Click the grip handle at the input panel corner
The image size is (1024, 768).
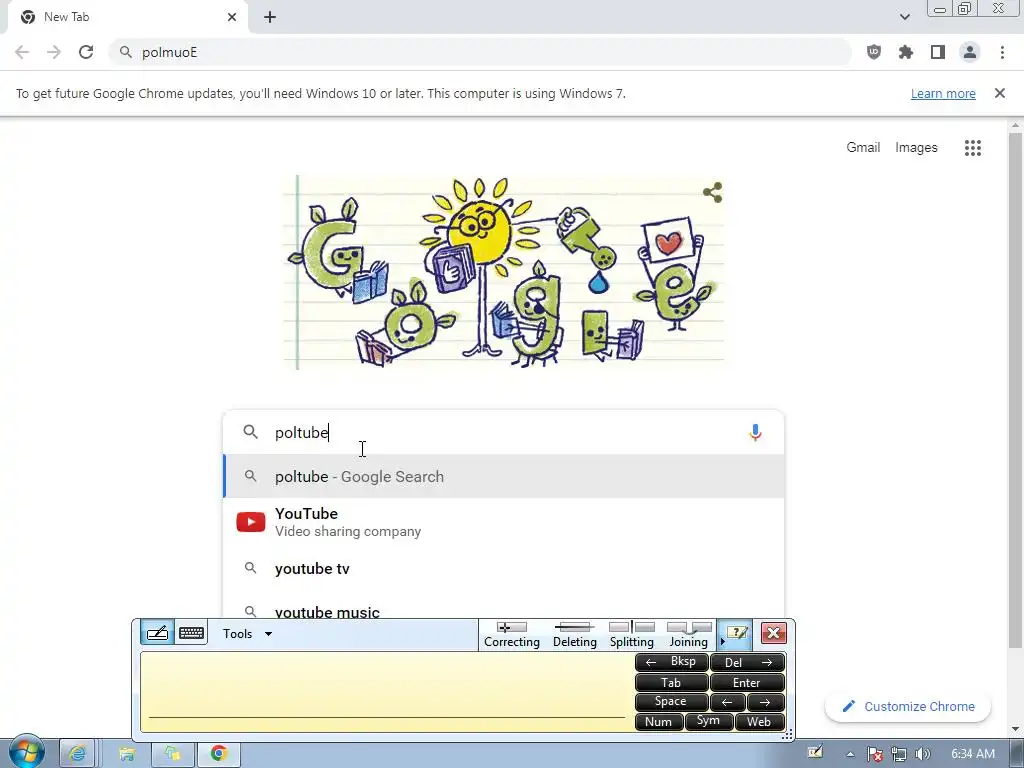(788, 735)
